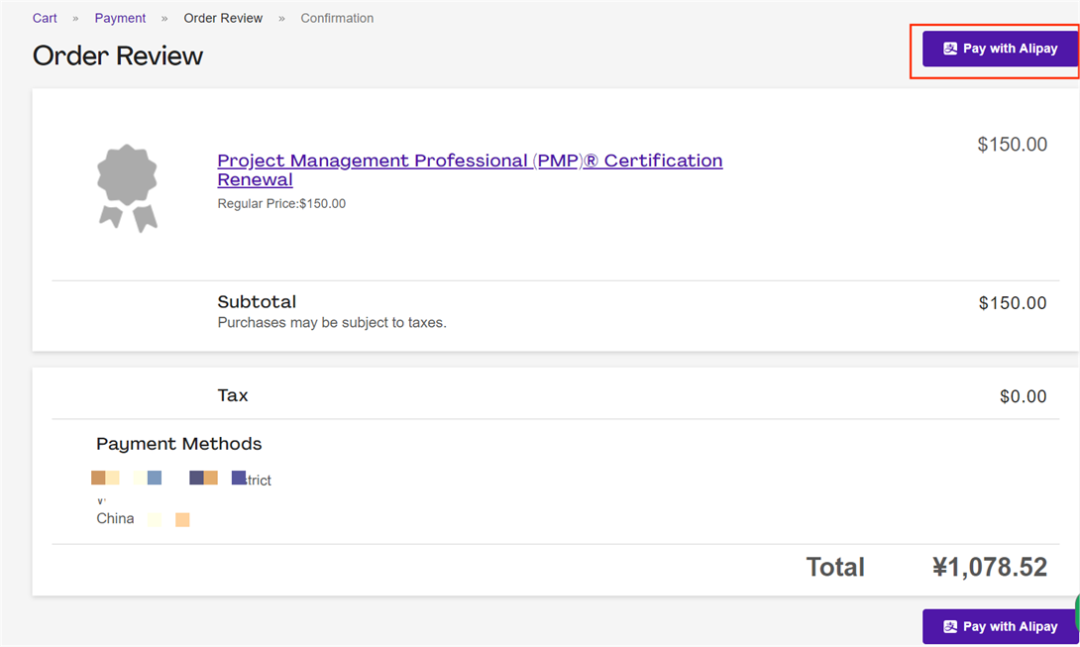The image size is (1080, 647).
Task: Click the ¥1,078.52 total amount
Action: pos(990,567)
